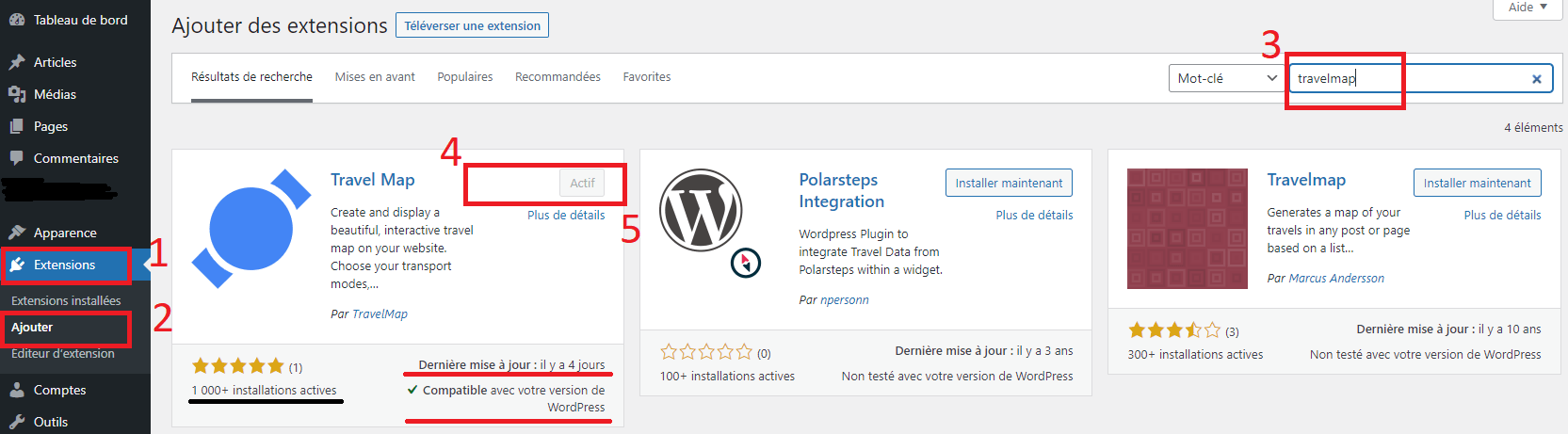Click the Travelmap plugin red thumbnail
This screenshot has width=1568, height=434.
(x=1188, y=229)
